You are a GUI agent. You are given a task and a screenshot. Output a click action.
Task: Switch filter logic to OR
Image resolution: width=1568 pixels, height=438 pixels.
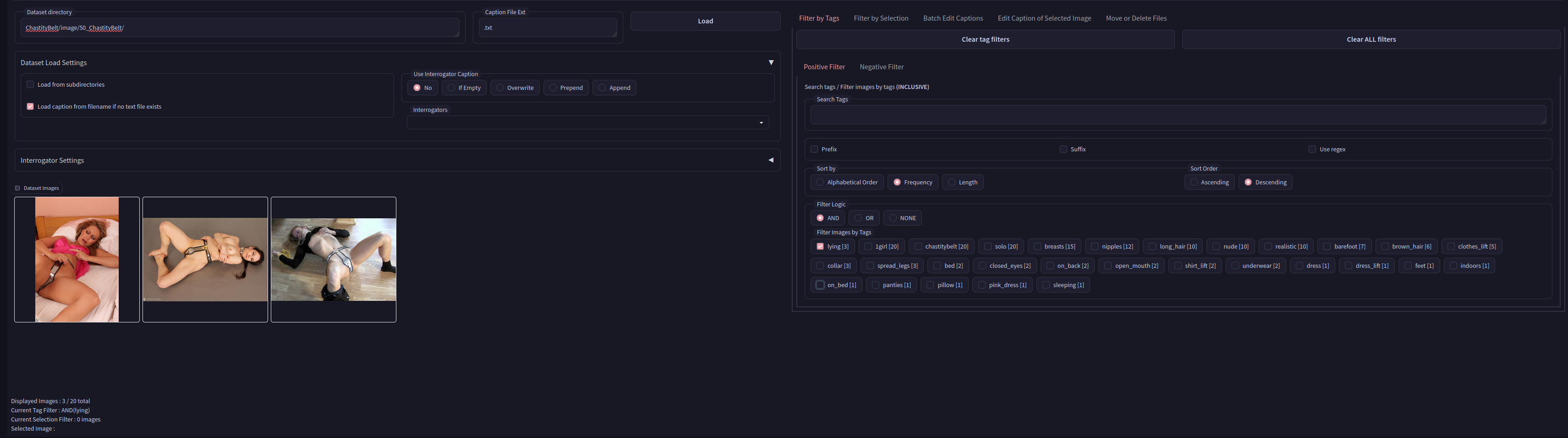click(858, 218)
